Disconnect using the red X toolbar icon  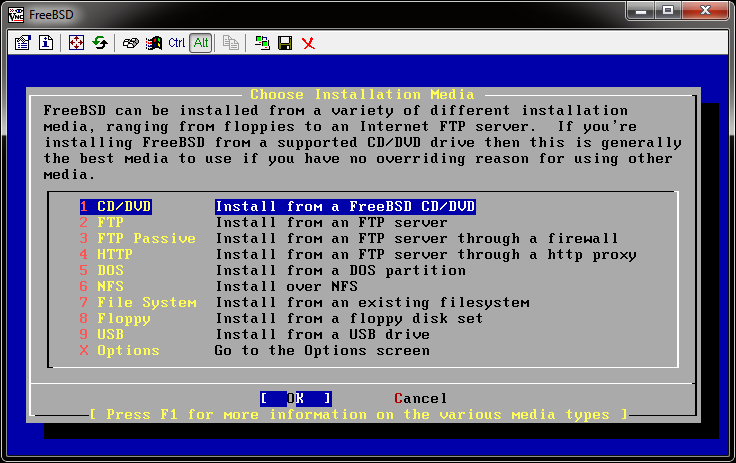(x=308, y=43)
